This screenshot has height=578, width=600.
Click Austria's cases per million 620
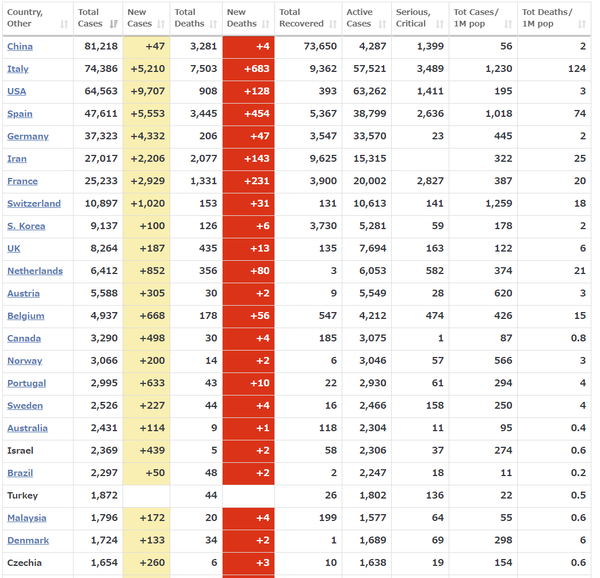503,293
